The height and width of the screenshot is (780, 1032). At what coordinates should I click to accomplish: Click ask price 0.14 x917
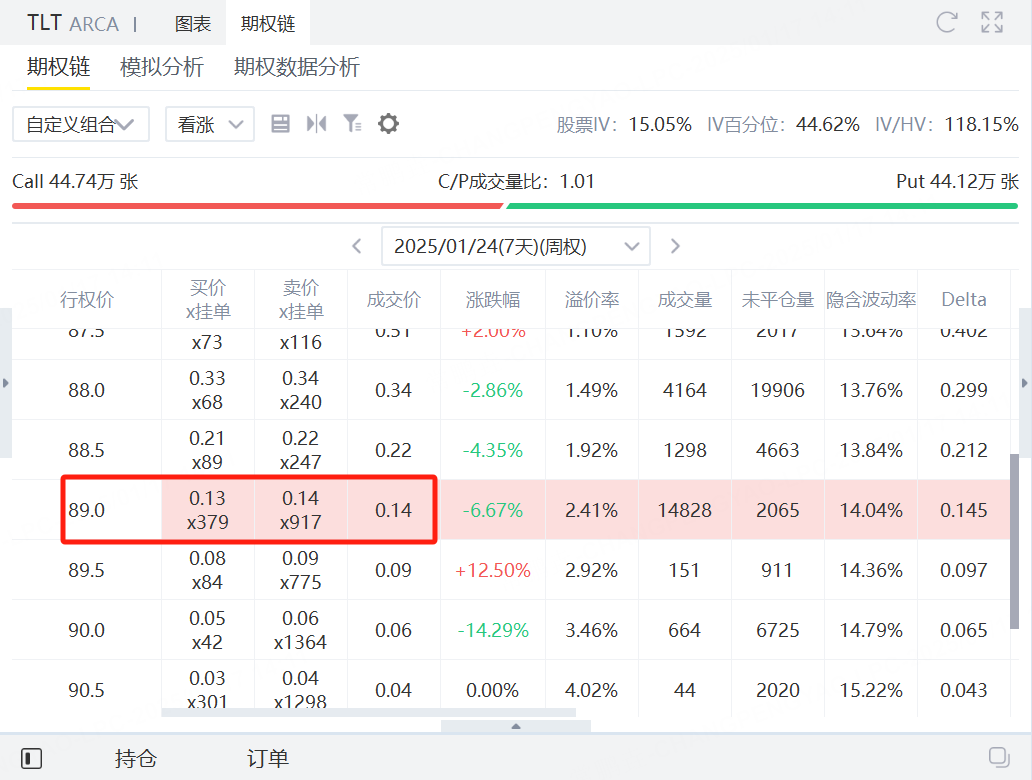click(301, 510)
